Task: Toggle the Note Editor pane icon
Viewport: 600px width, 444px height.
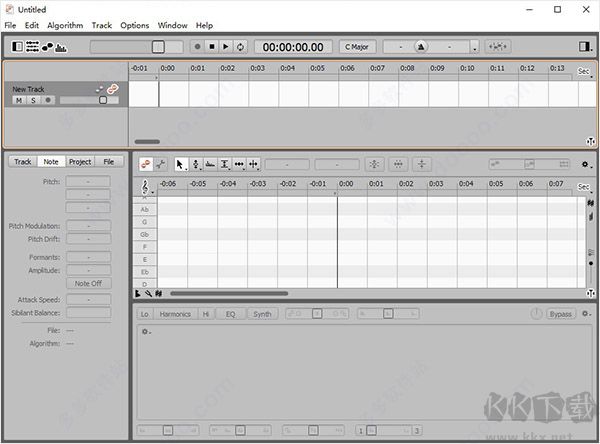Action: pos(47,47)
